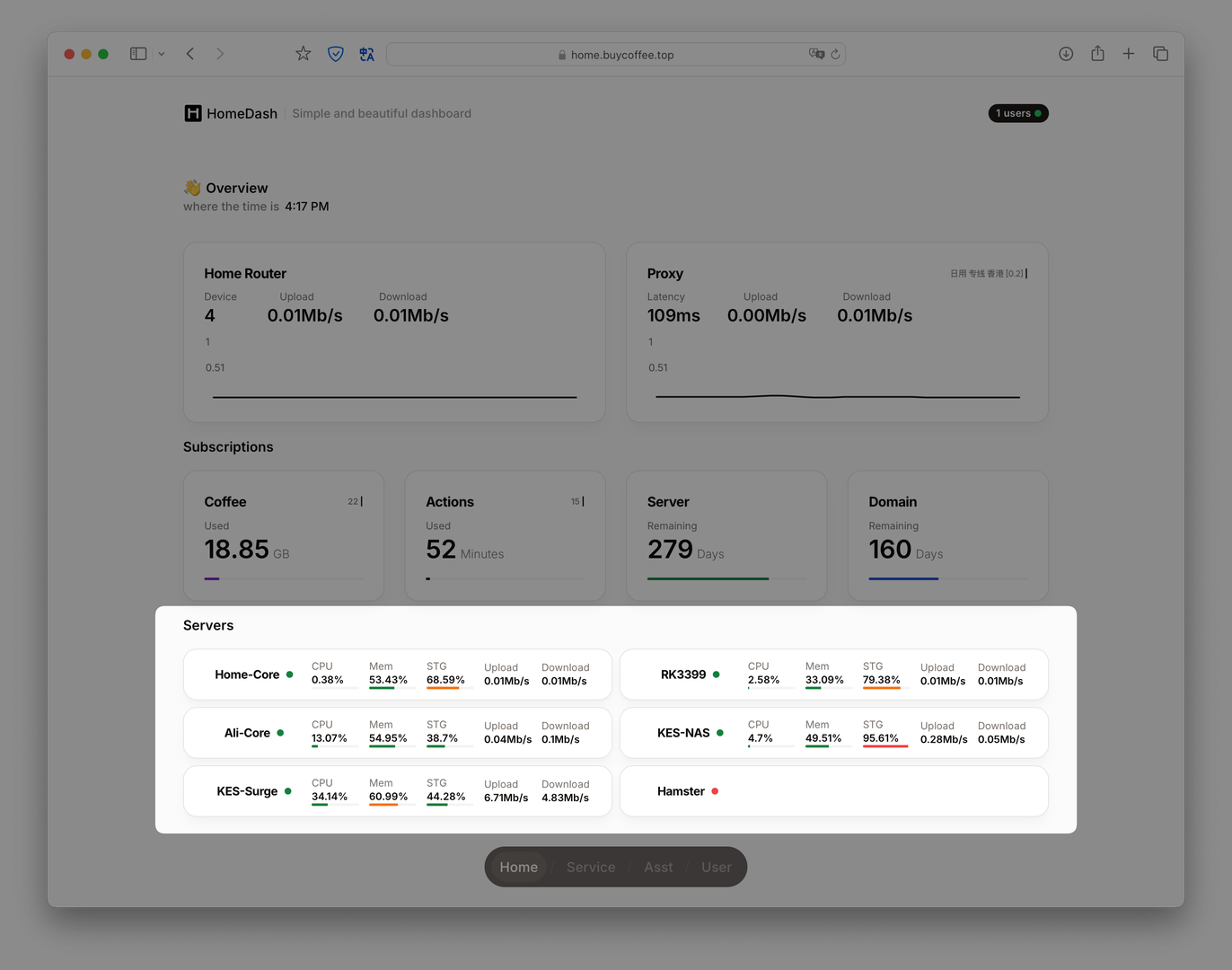Select the Home navigation tab
The image size is (1232, 970).
point(519,867)
